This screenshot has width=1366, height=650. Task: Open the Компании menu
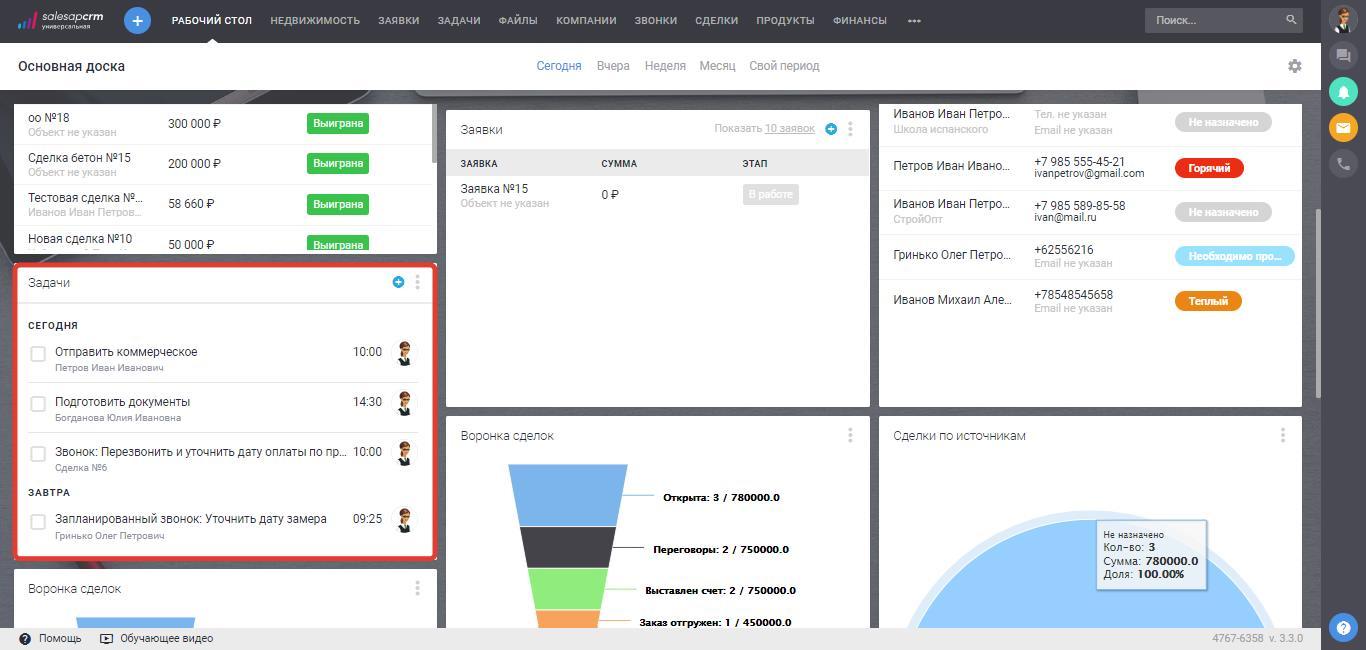(x=586, y=20)
